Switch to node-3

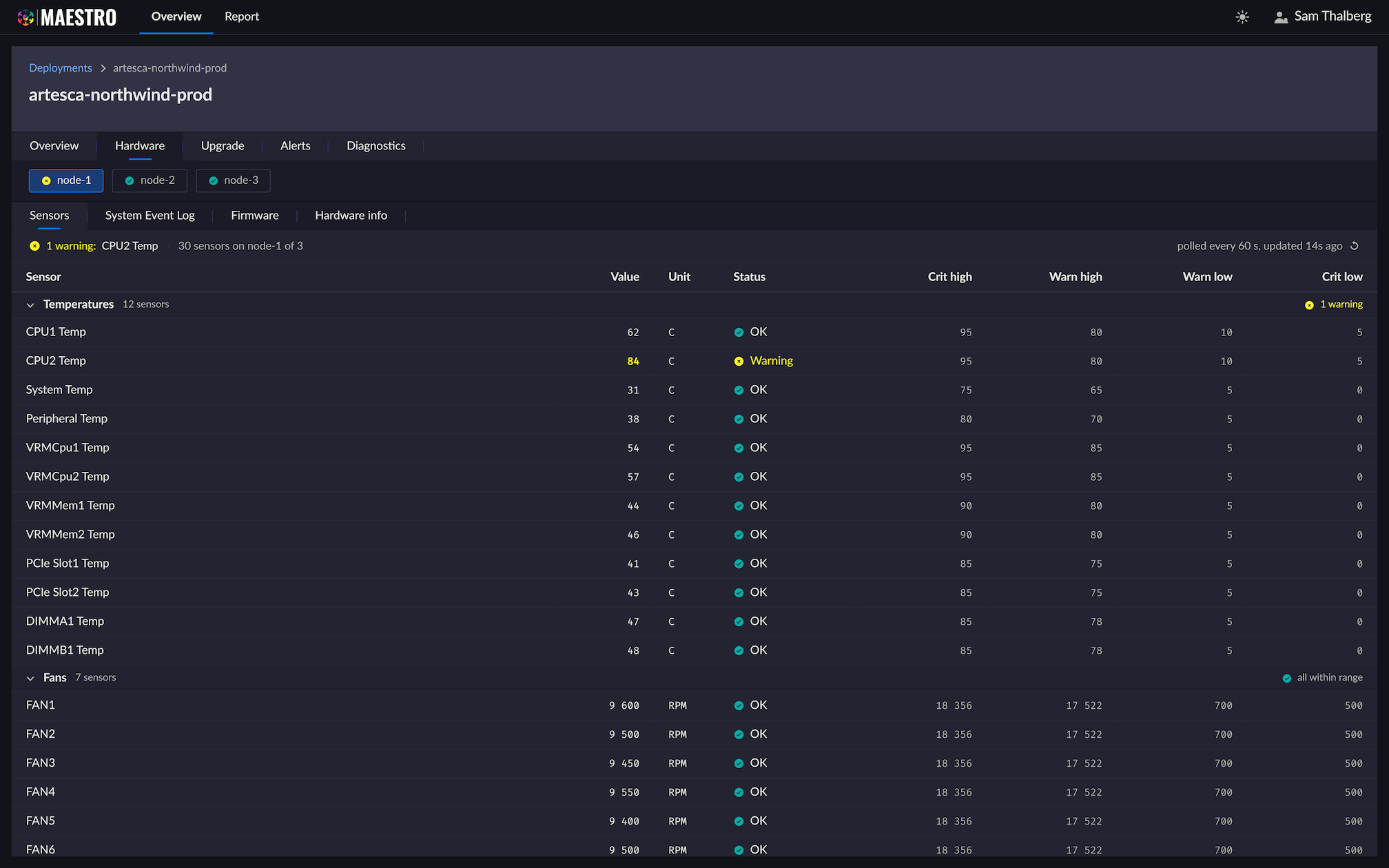click(x=233, y=180)
